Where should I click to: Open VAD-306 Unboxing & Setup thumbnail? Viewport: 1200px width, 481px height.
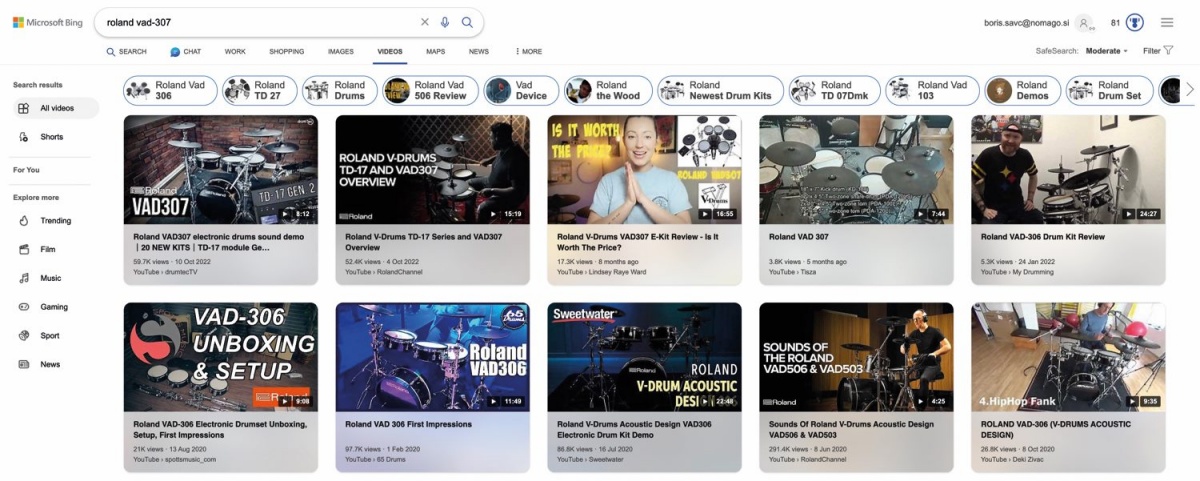click(221, 357)
